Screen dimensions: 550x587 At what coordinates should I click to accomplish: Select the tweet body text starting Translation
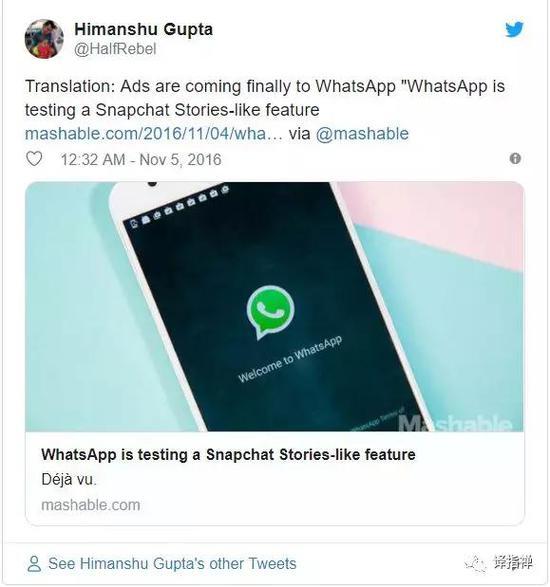265,98
